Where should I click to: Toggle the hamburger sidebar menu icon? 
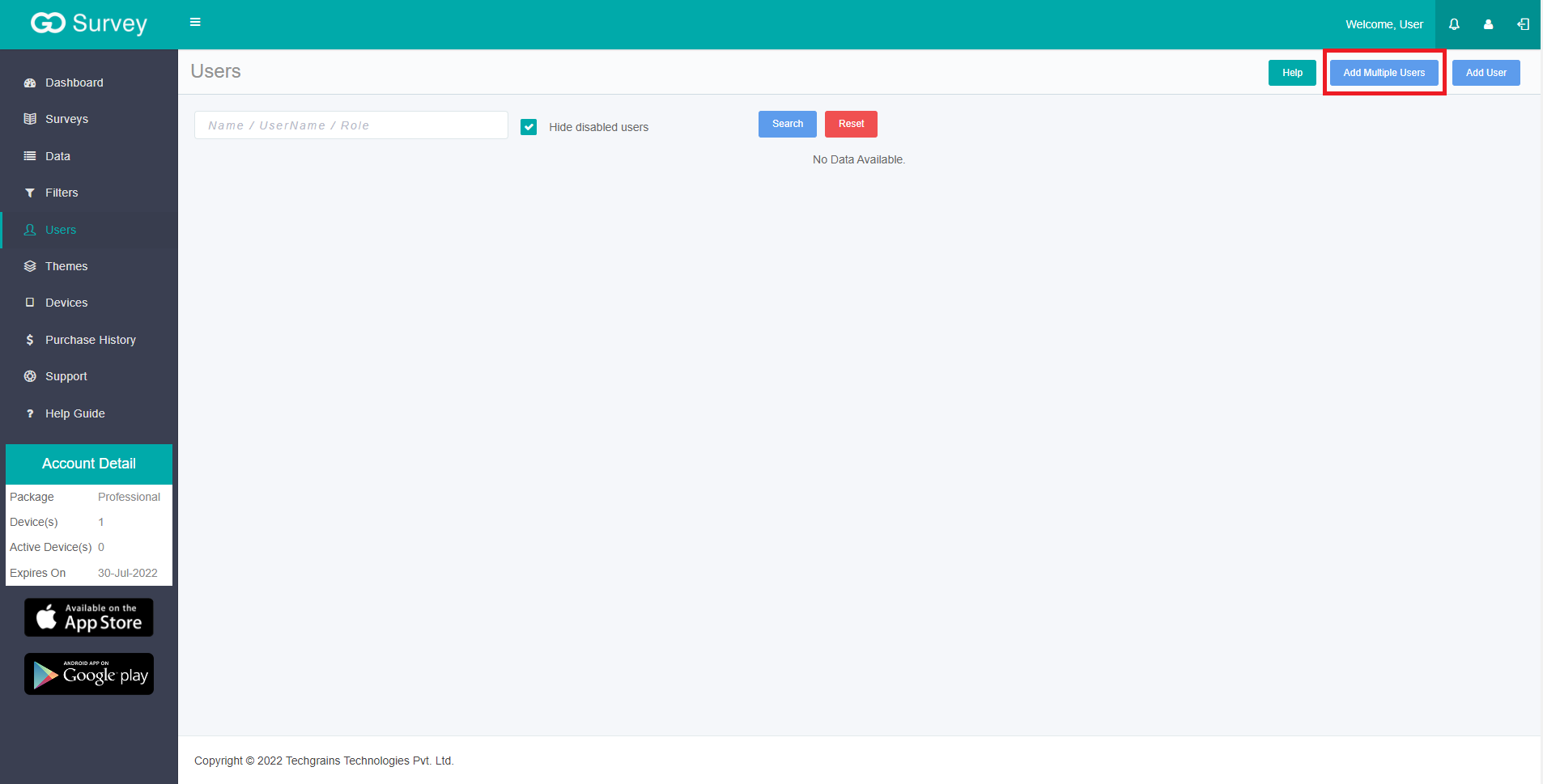coord(195,22)
